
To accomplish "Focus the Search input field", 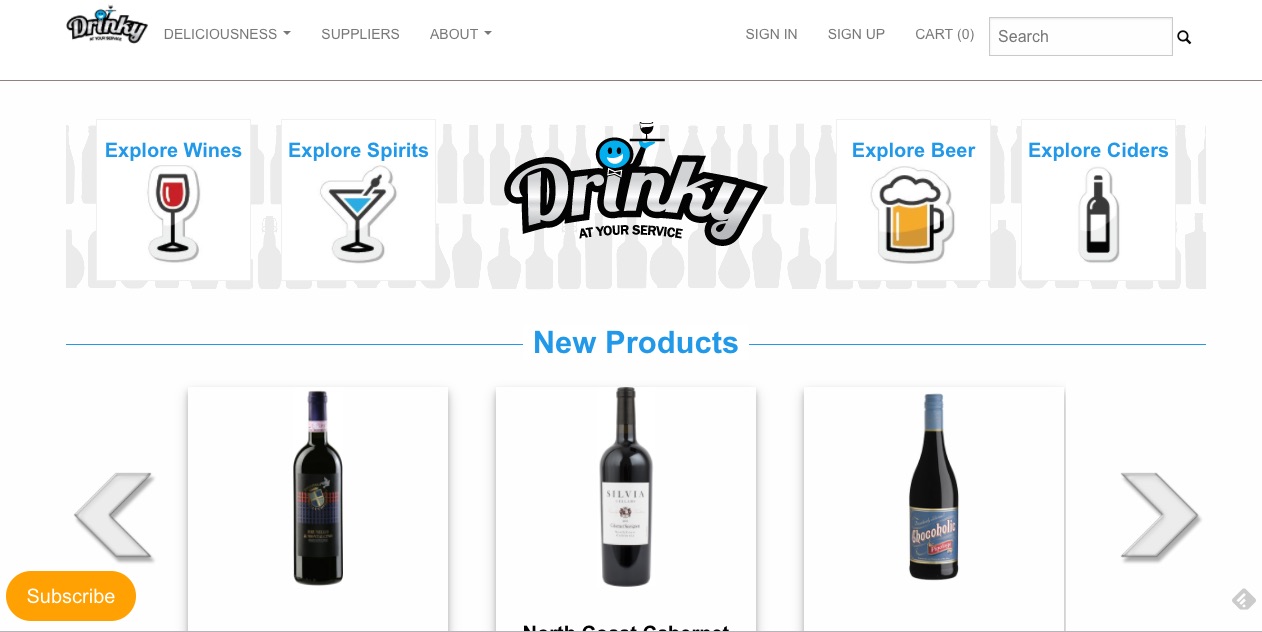I will [x=1081, y=36].
